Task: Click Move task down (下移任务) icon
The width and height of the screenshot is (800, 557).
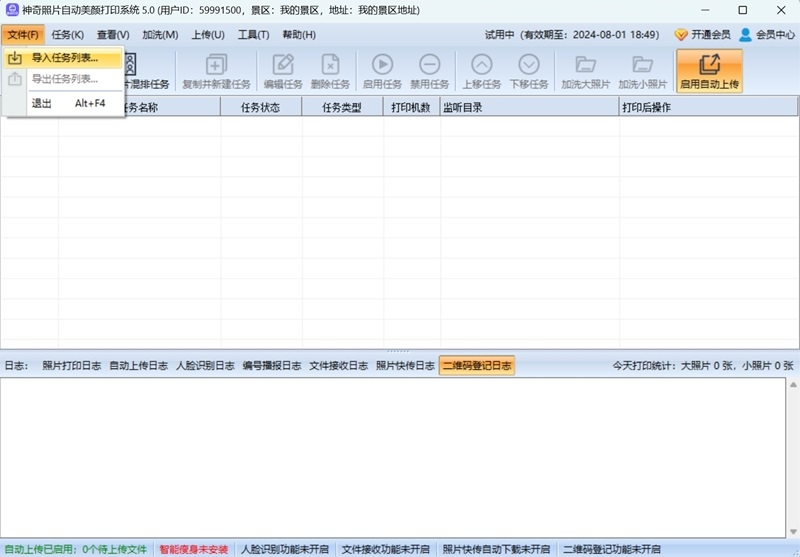Action: [x=529, y=64]
